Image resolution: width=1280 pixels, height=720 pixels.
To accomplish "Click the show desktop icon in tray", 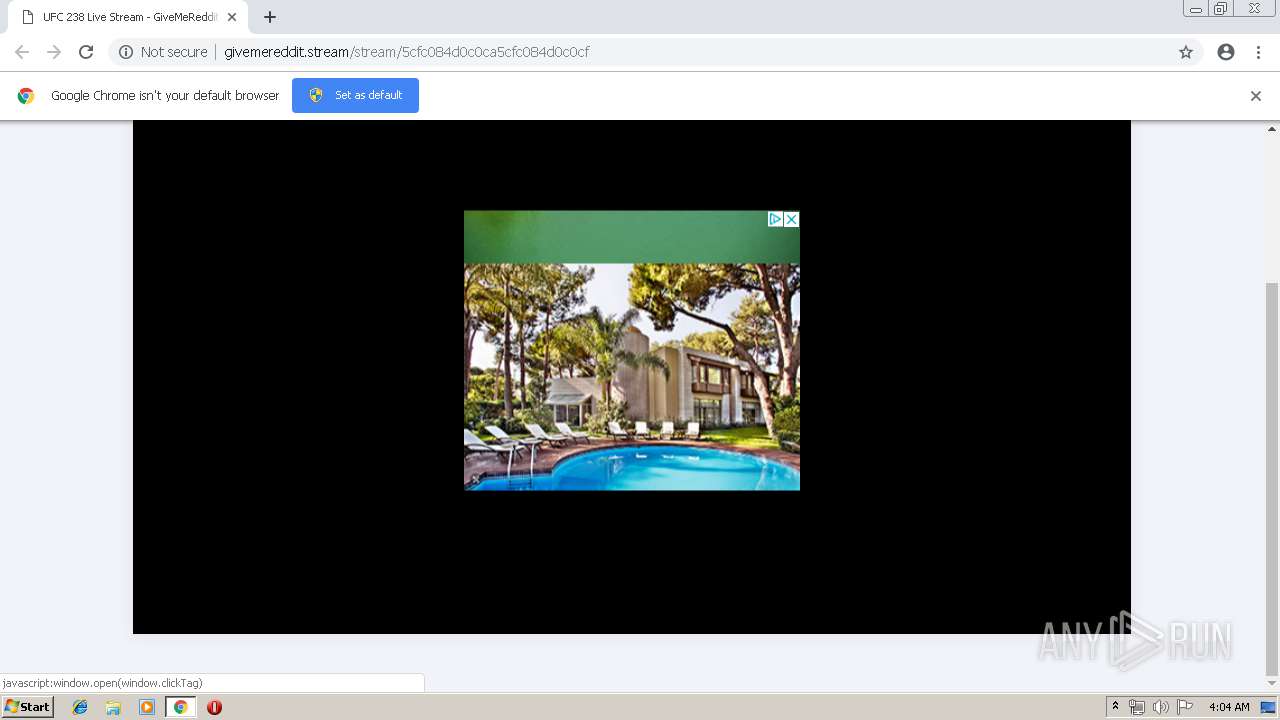I will [1269, 707].
